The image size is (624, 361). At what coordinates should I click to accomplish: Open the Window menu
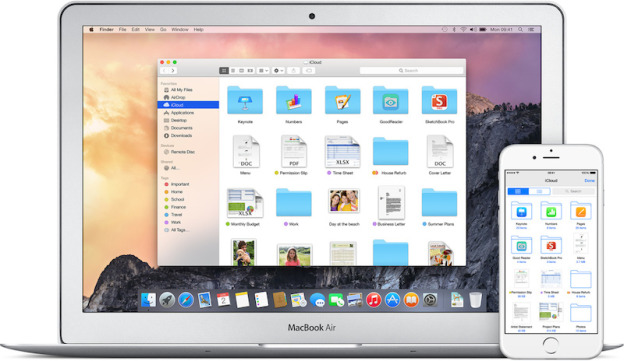click(180, 29)
